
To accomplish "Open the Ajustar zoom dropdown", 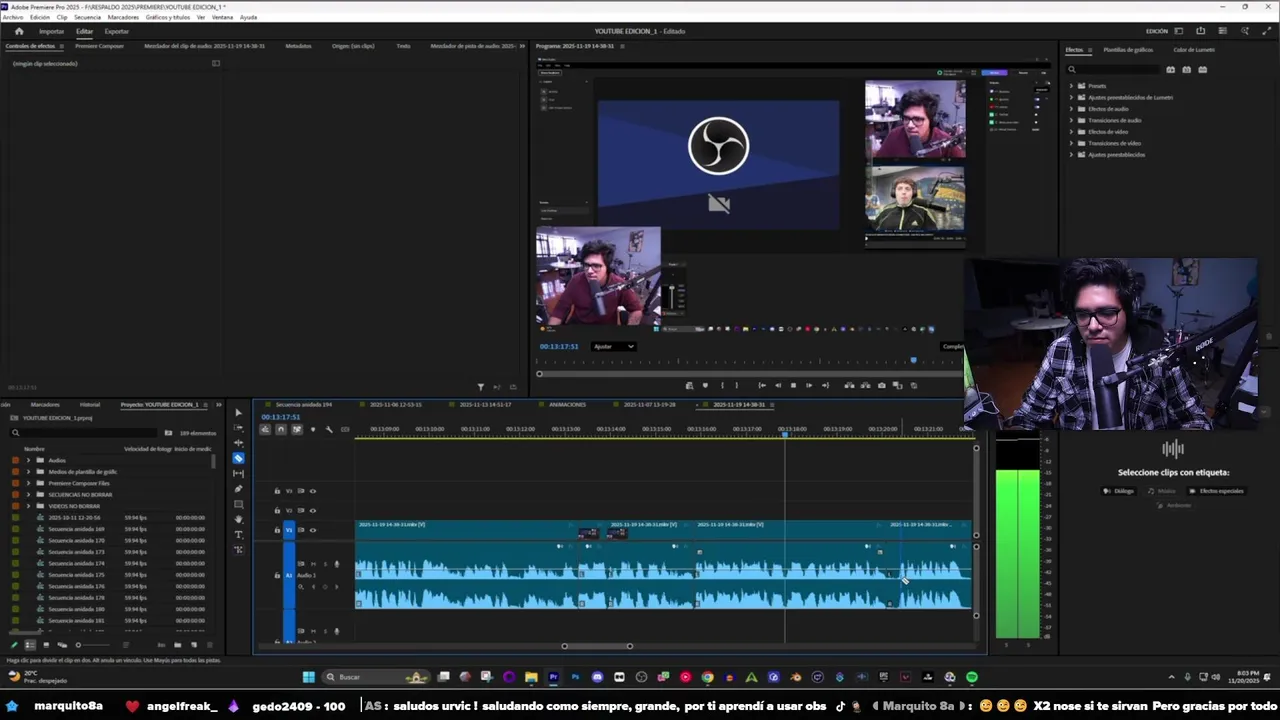I will tap(613, 347).
